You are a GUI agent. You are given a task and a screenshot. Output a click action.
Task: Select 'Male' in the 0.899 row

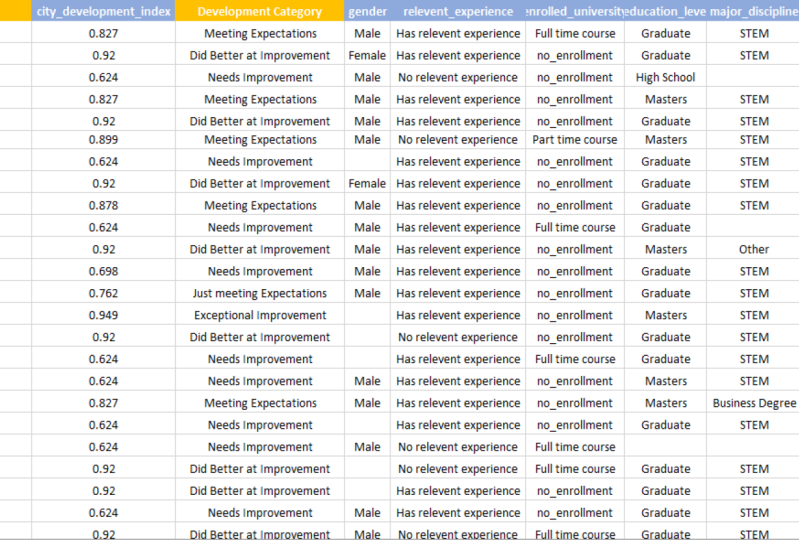tap(367, 140)
